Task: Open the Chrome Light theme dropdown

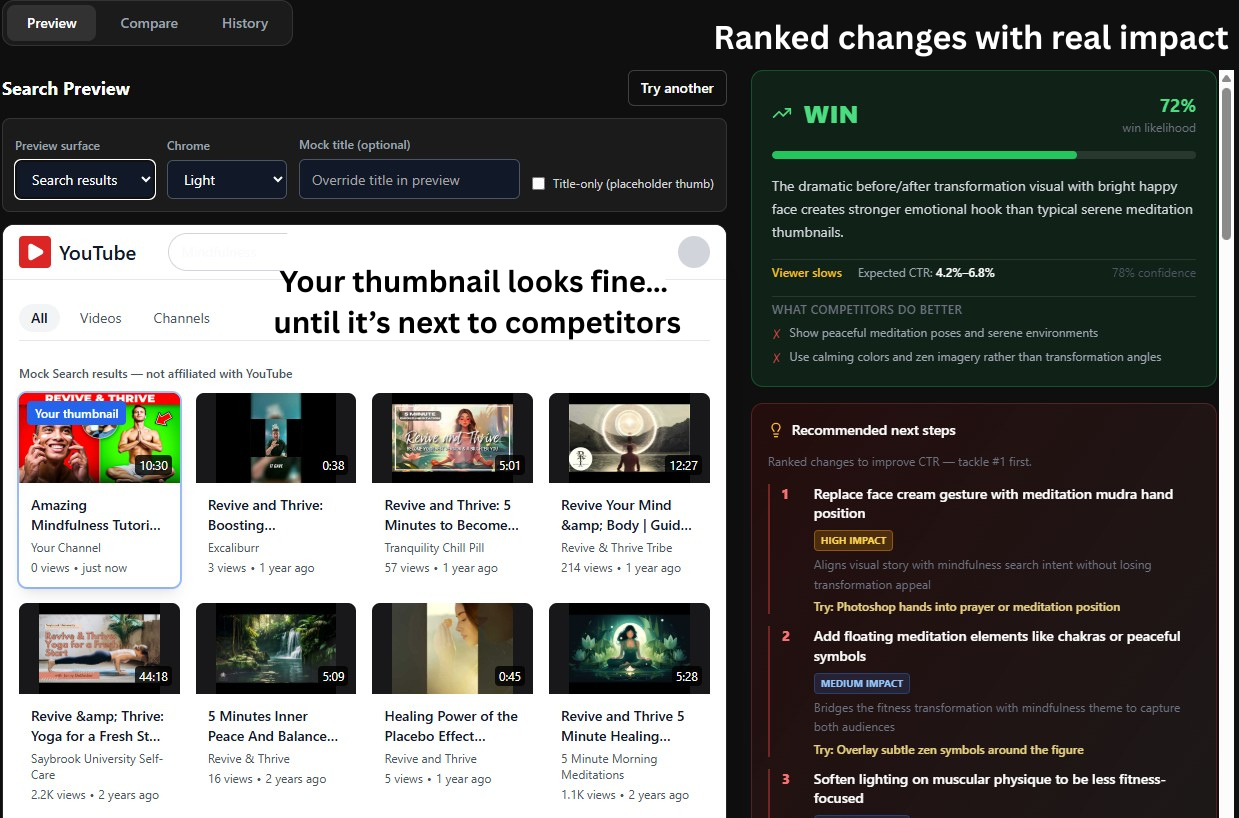Action: pos(227,179)
